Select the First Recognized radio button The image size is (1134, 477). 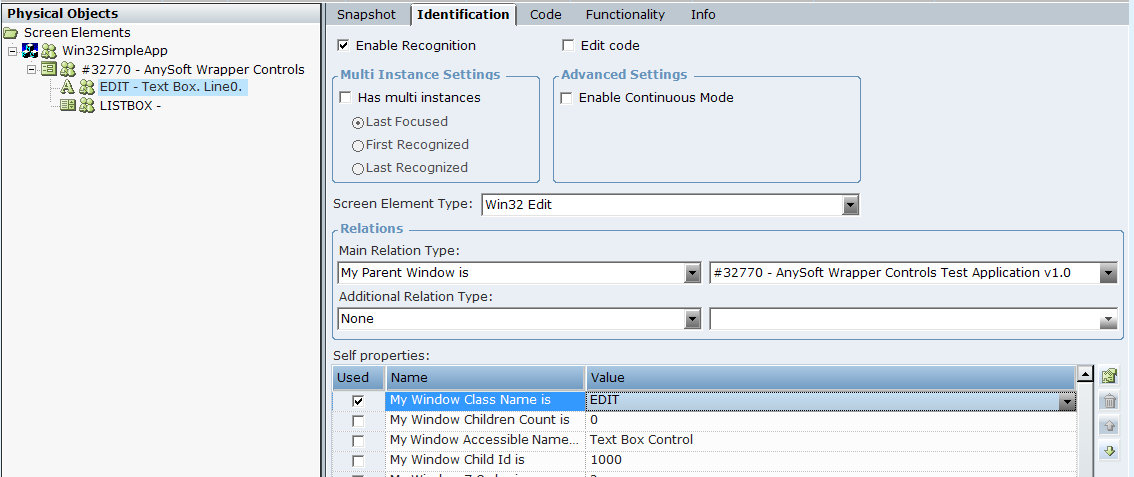358,145
